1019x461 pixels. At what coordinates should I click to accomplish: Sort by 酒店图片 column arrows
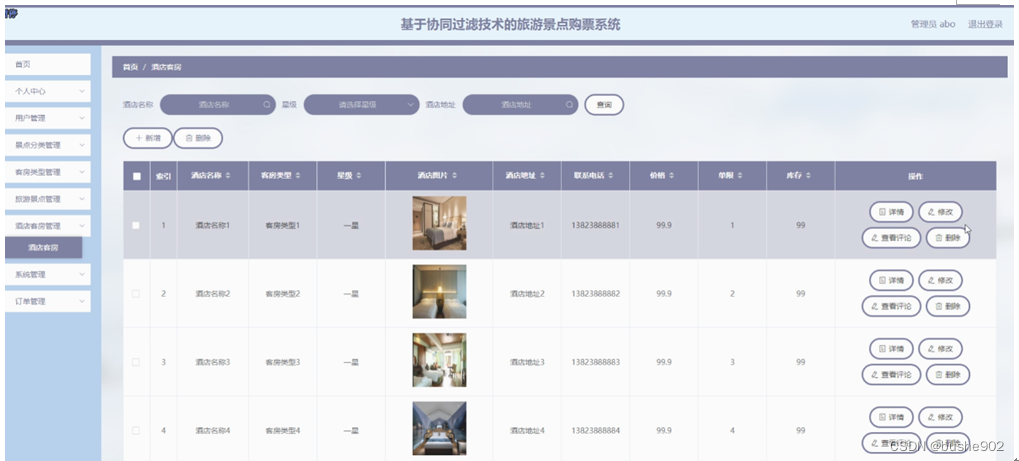[x=454, y=176]
